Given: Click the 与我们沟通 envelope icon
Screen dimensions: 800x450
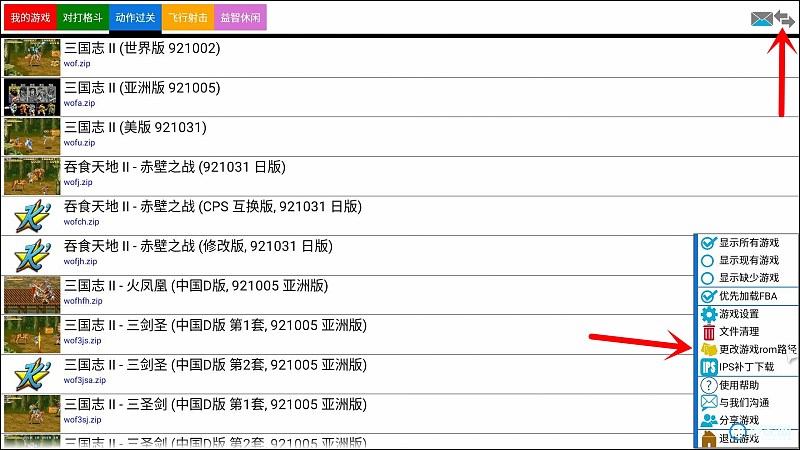Looking at the screenshot, I should click(x=709, y=403).
